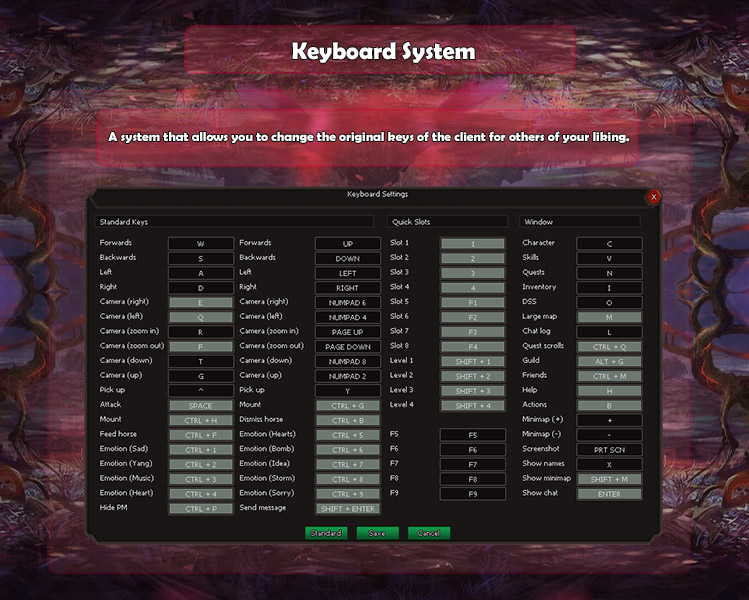The height and width of the screenshot is (600, 749).
Task: Close the Keyboard Settings window
Action: (x=653, y=197)
